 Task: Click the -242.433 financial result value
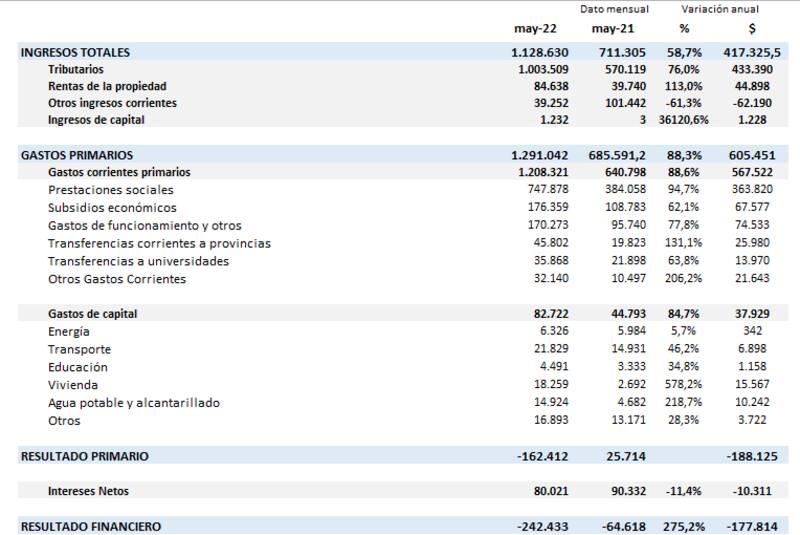pyautogui.click(x=541, y=526)
